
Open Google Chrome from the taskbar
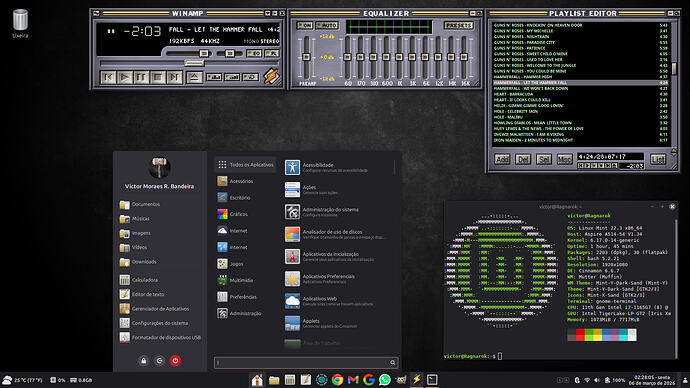[x=338, y=380]
